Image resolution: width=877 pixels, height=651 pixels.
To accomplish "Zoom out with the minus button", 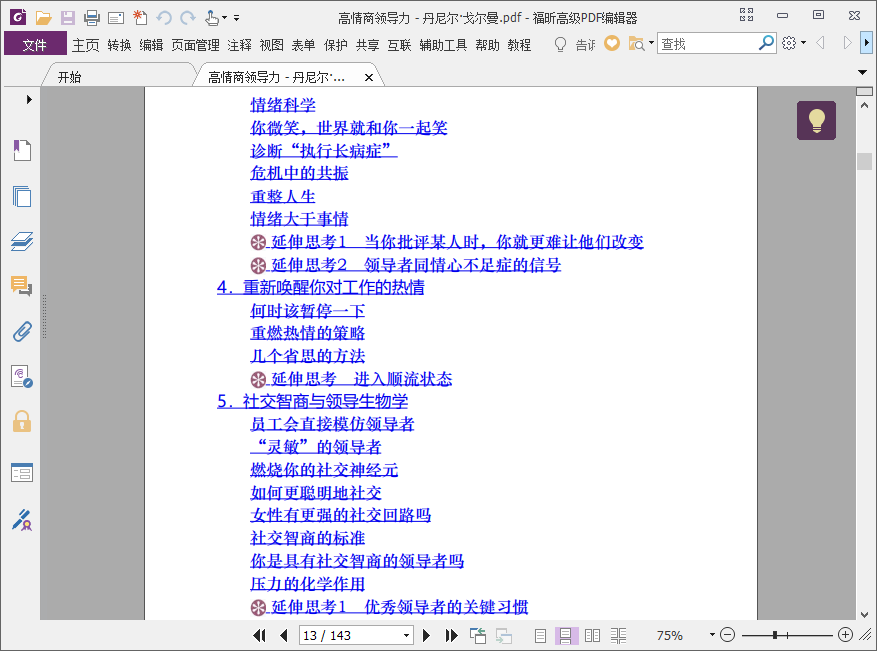I will tap(727, 635).
